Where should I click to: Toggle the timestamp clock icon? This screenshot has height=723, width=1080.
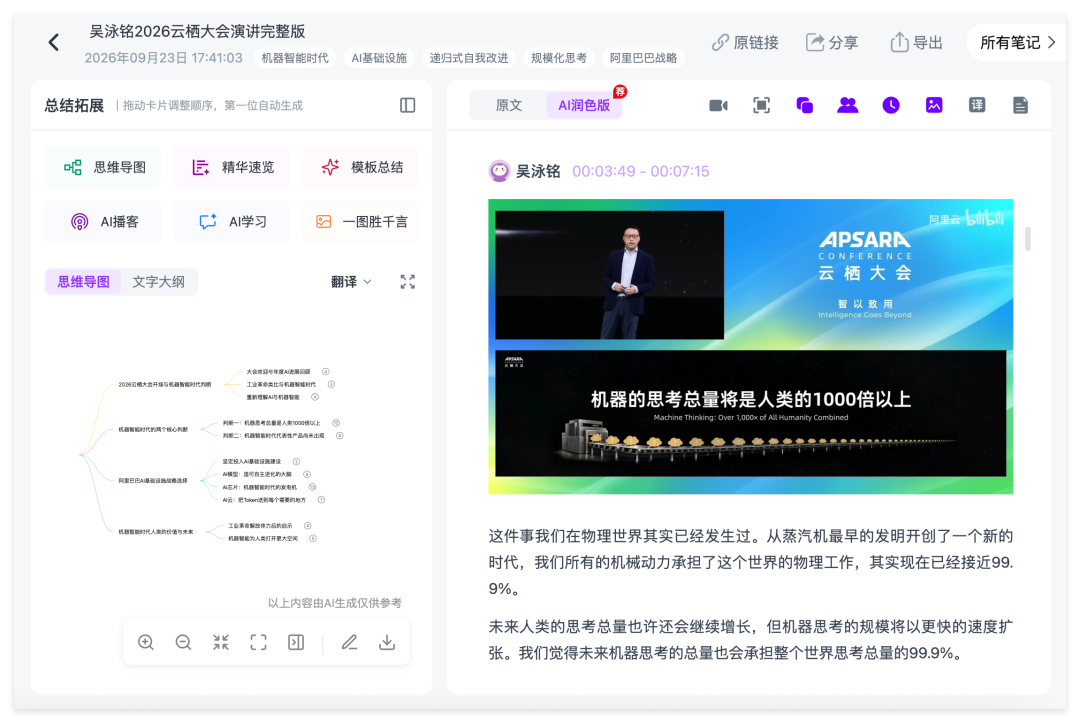(x=891, y=105)
